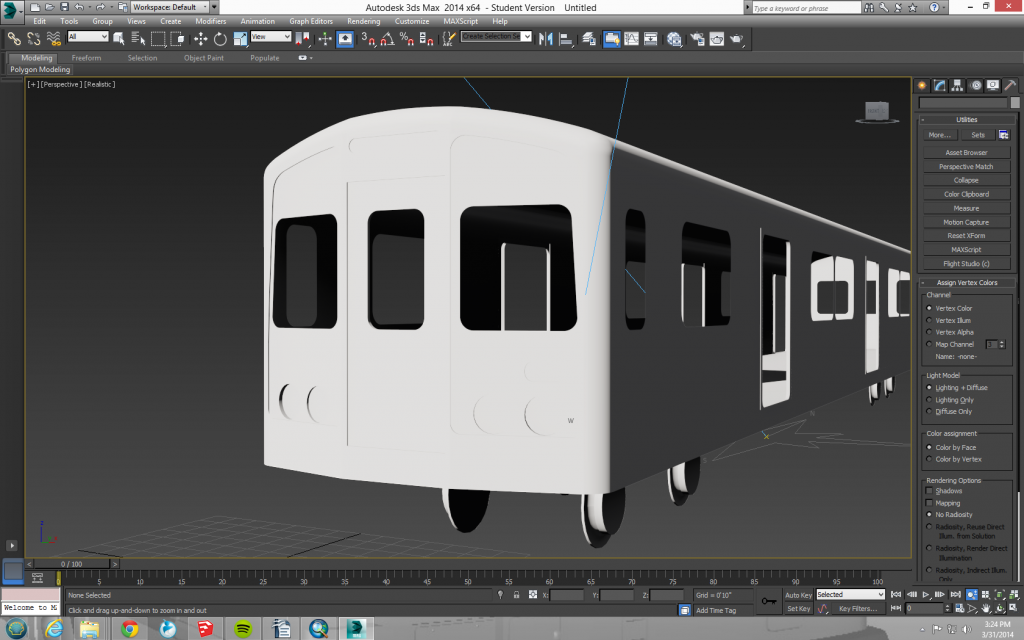
Task: Click the Key Filters button
Action: coord(858,609)
